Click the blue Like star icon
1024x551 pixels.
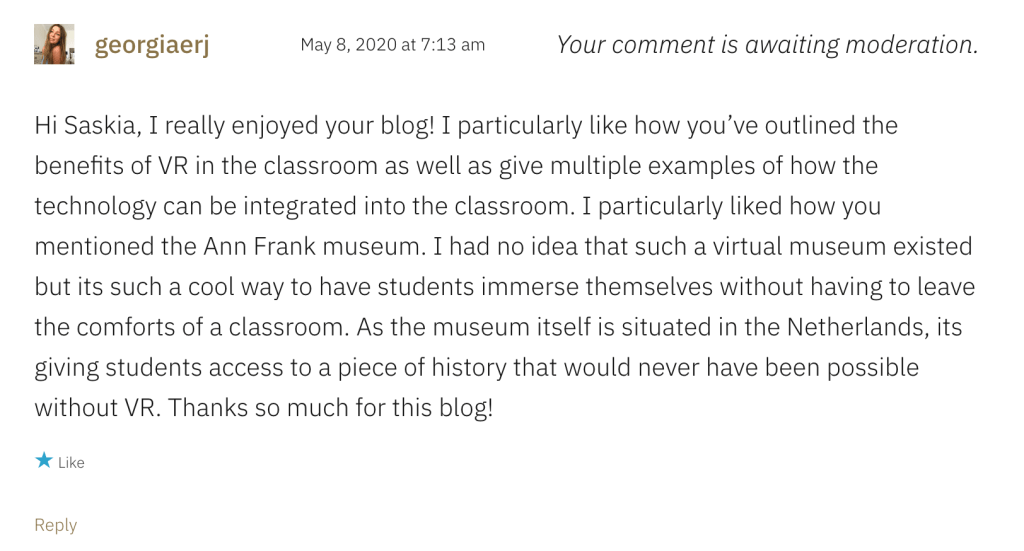tap(43, 461)
